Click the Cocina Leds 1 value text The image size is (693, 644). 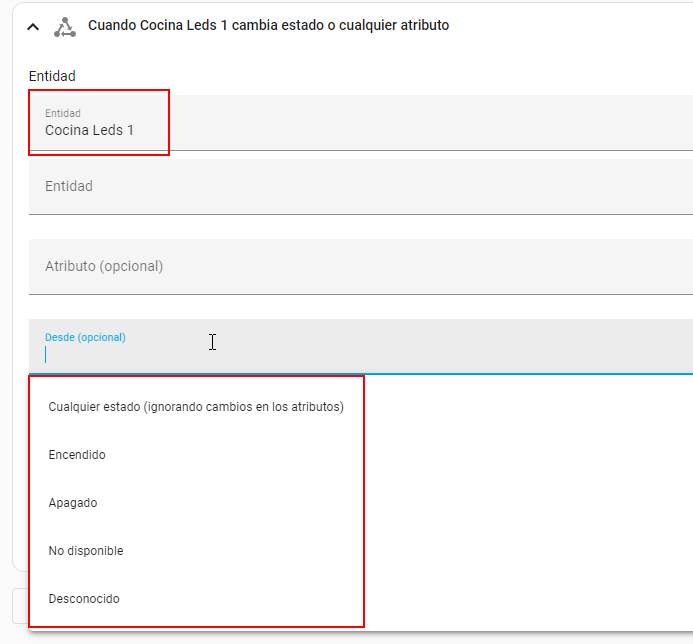point(89,130)
